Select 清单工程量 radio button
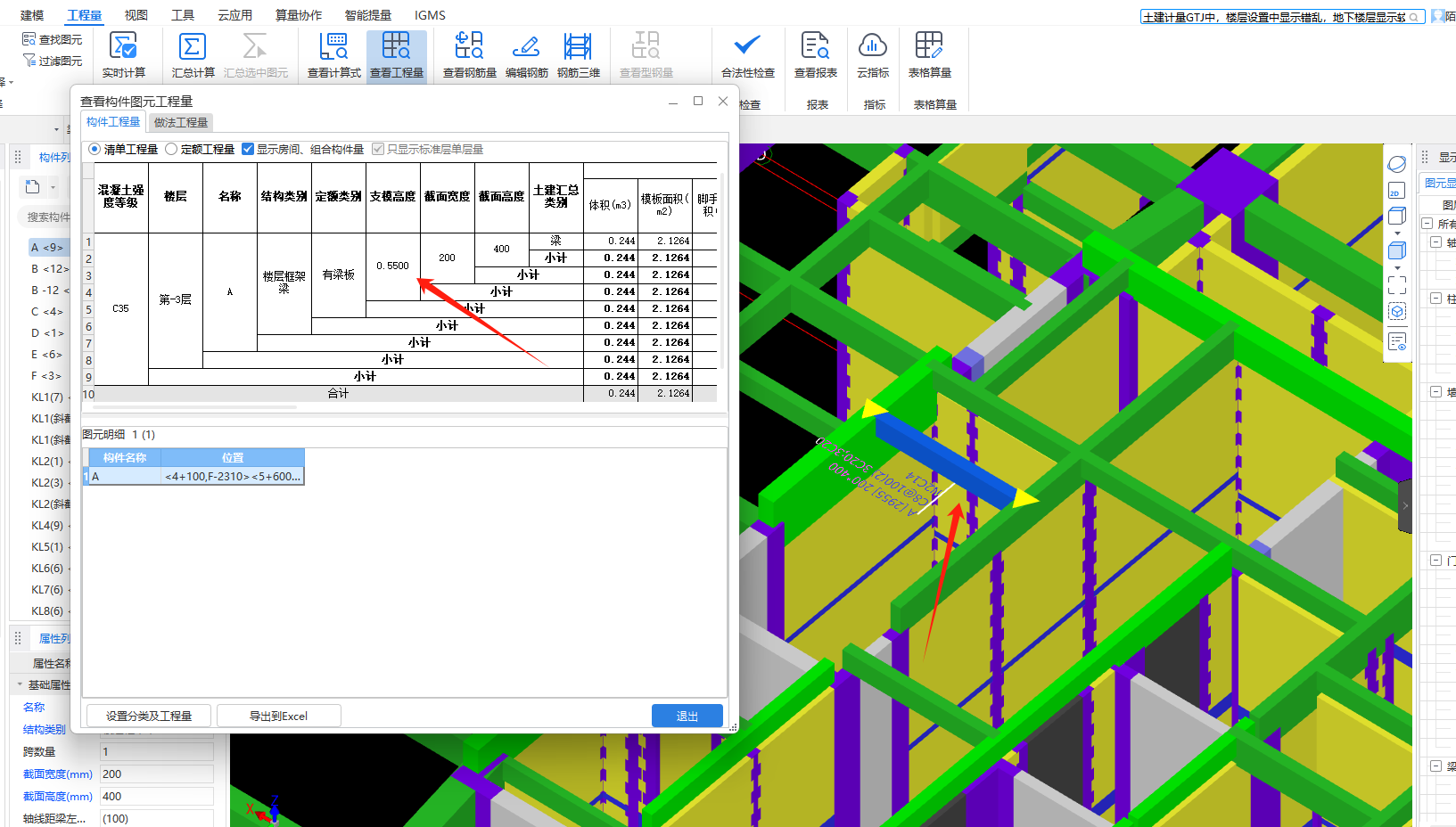 click(x=95, y=149)
